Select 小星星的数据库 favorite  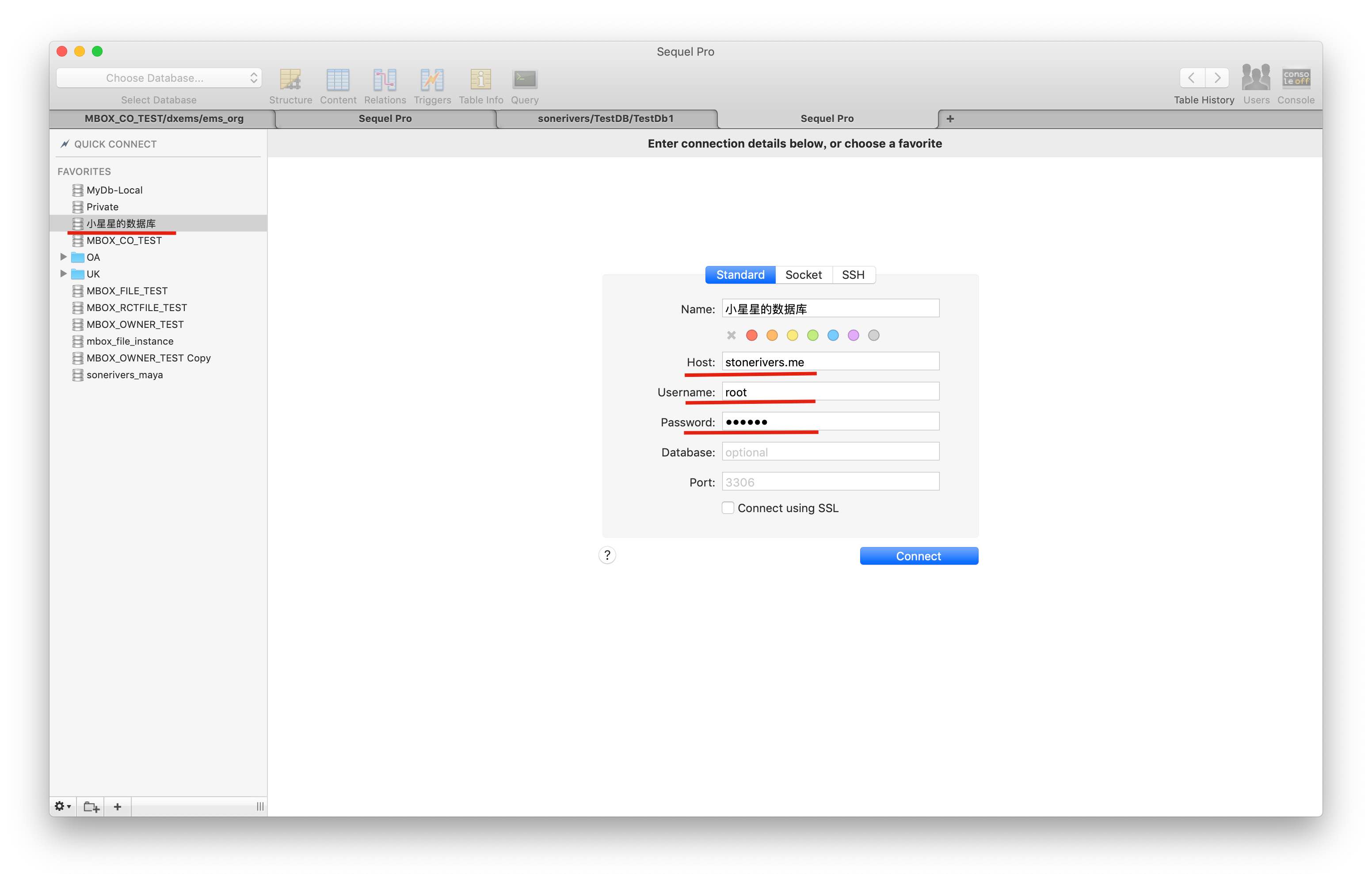[x=158, y=223]
